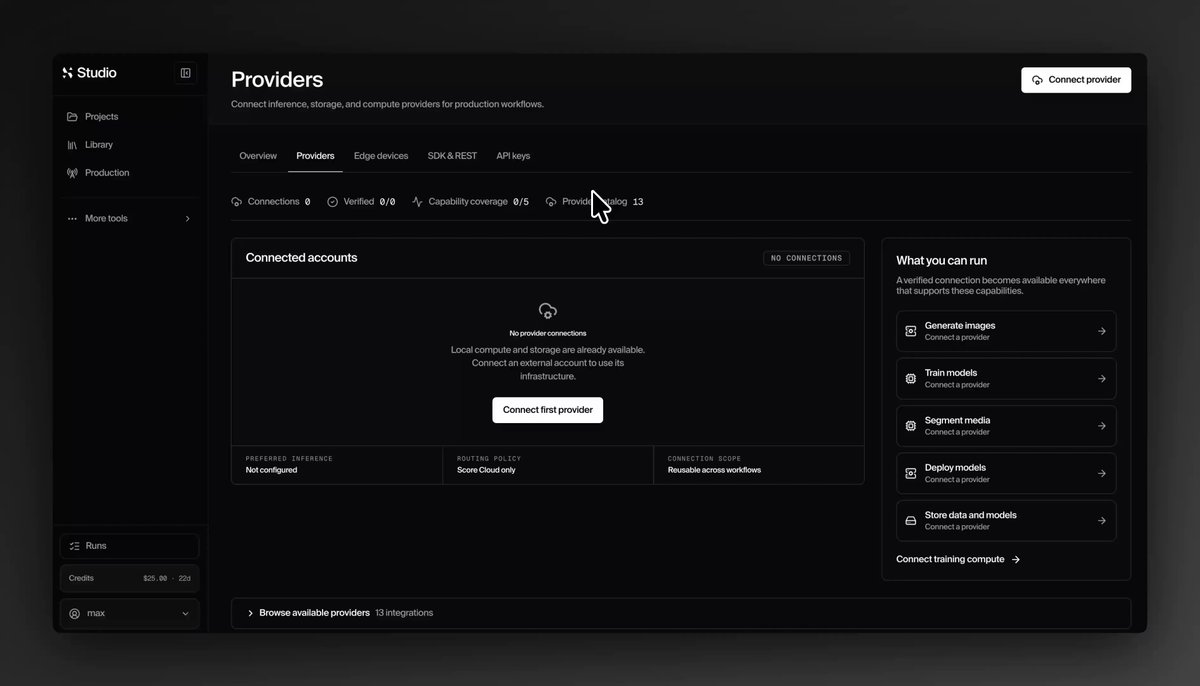Click the Preferred Inference Not configured value
The height and width of the screenshot is (686, 1200).
tap(271, 470)
